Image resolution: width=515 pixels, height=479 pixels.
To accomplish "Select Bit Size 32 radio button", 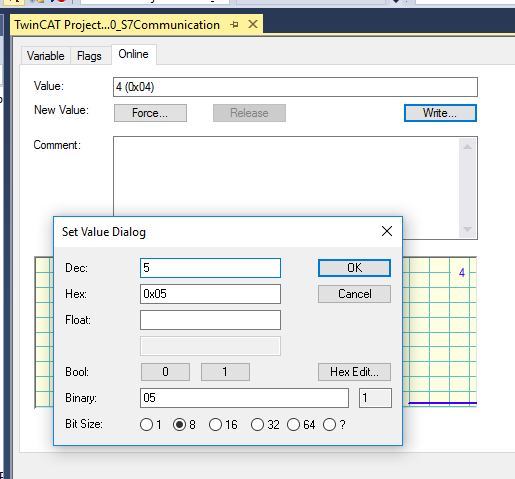I will coord(257,425).
